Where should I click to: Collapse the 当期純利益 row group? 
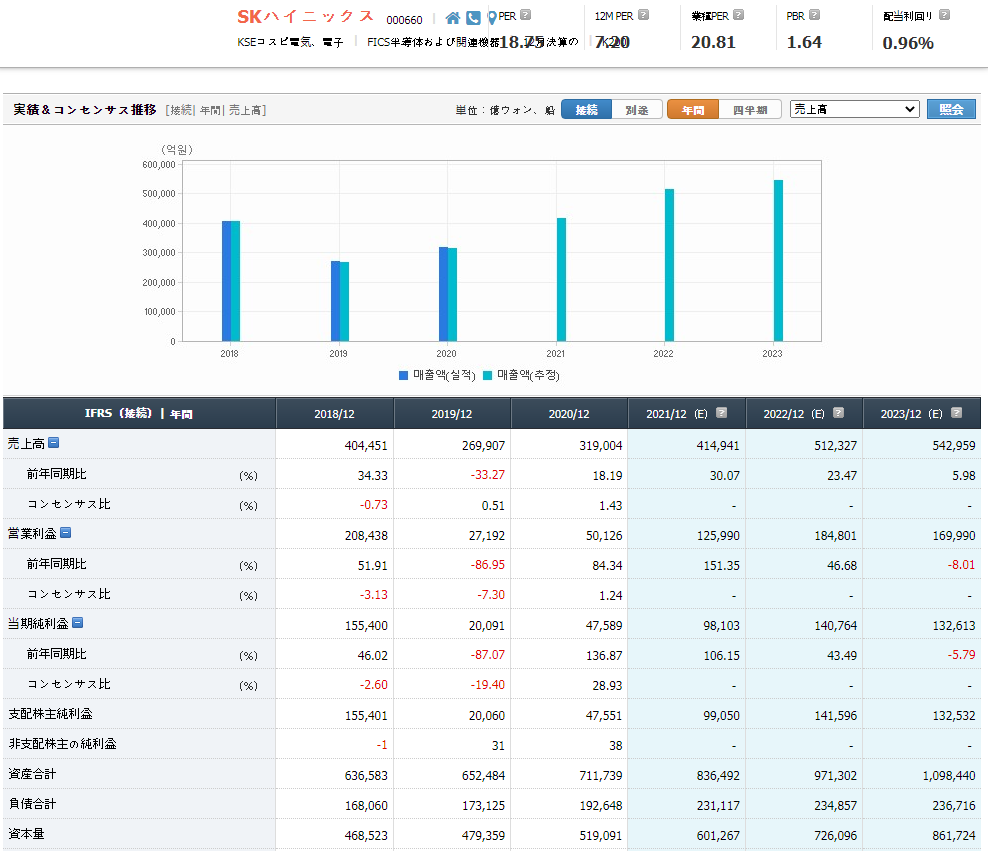[77, 623]
